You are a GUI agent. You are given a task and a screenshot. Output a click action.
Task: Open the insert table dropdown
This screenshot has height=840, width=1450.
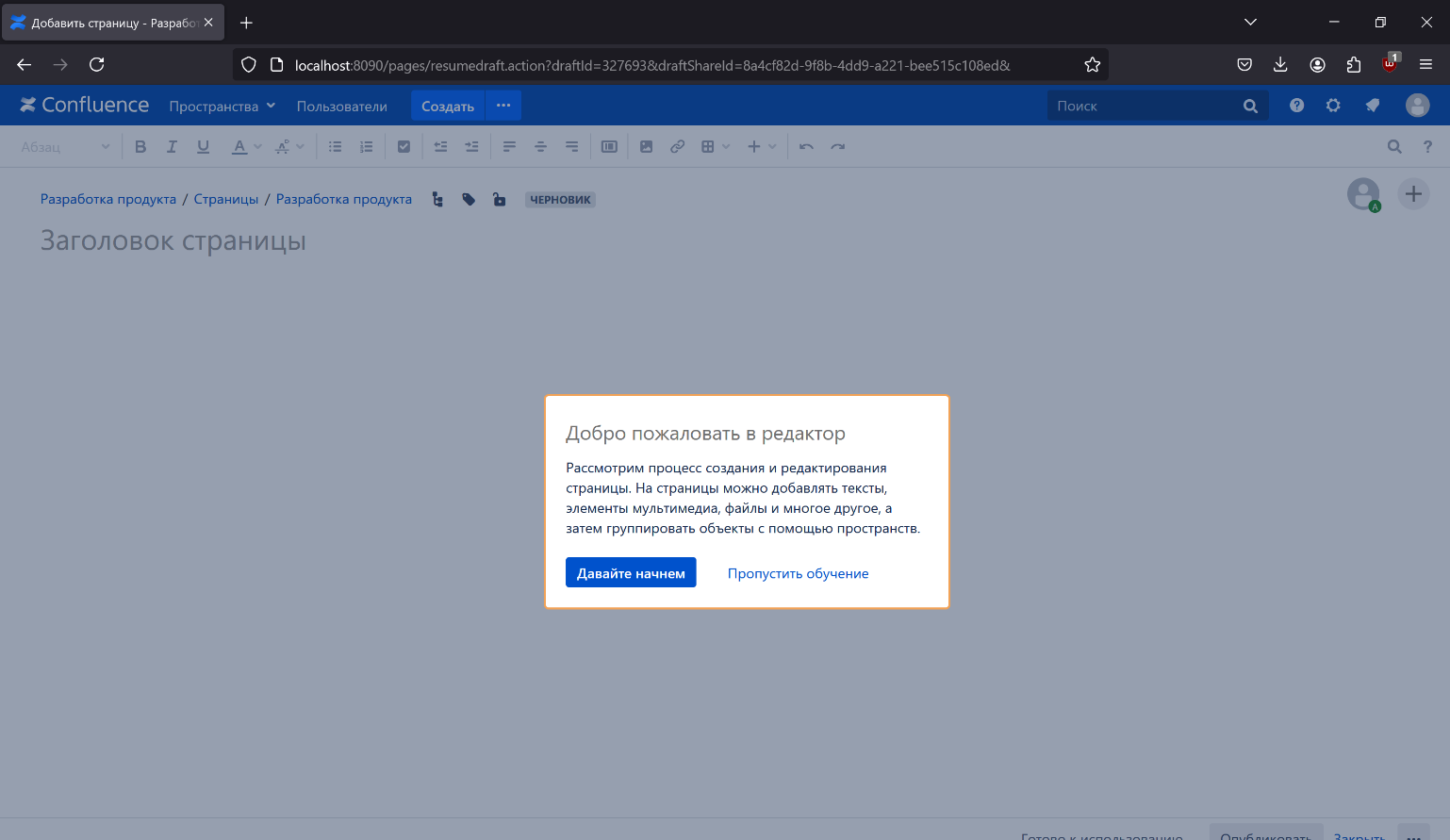(716, 147)
